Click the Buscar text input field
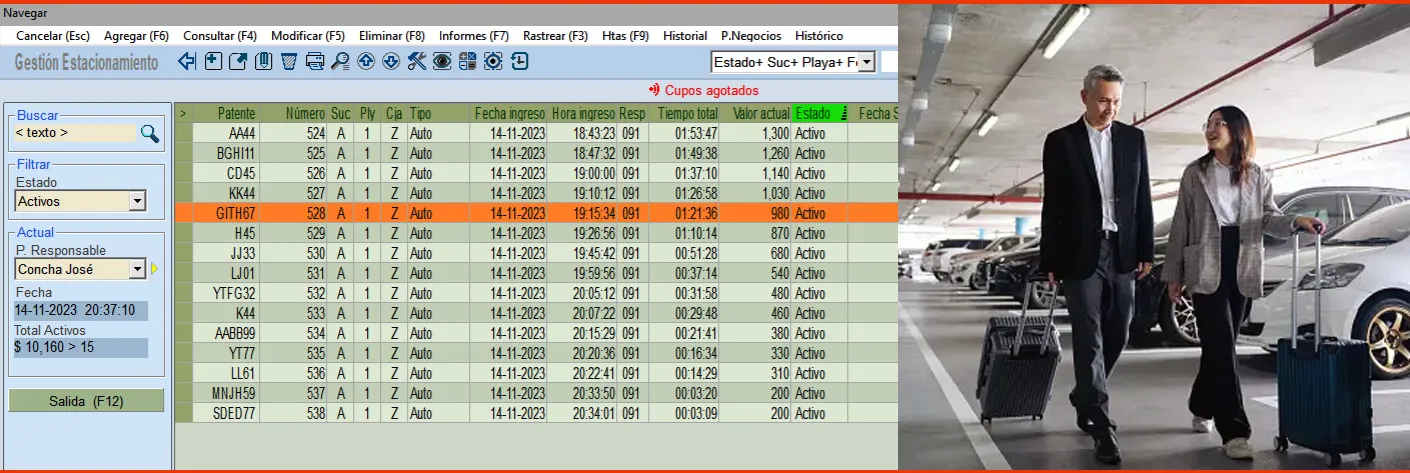1410x473 pixels. click(x=74, y=133)
